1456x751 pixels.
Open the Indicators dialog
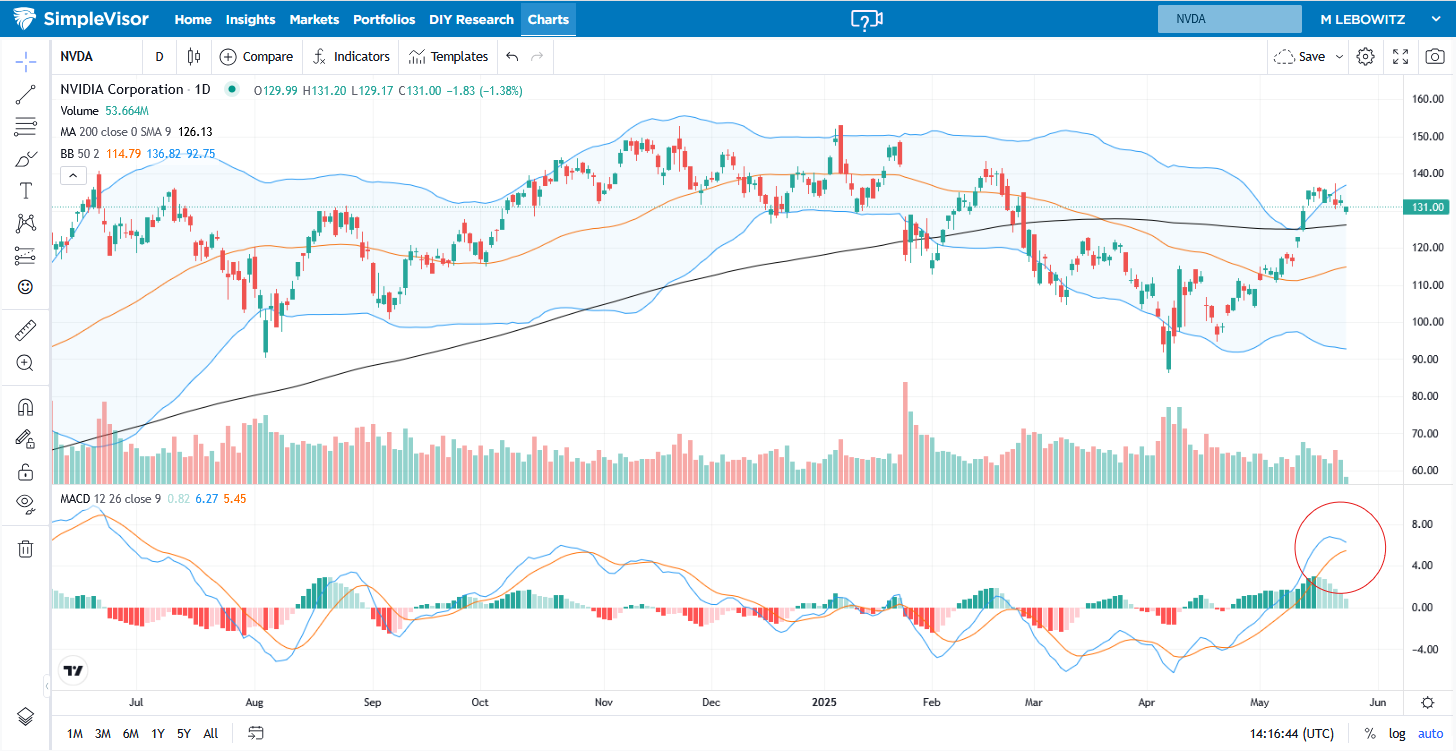click(x=350, y=57)
